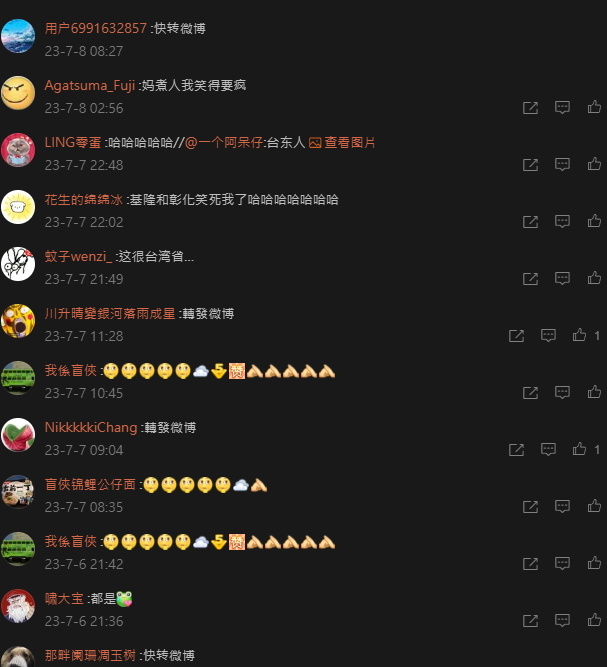Viewport: 607px width, 667px height.
Task: Open profile of 用户6991632857
Action: (96, 29)
